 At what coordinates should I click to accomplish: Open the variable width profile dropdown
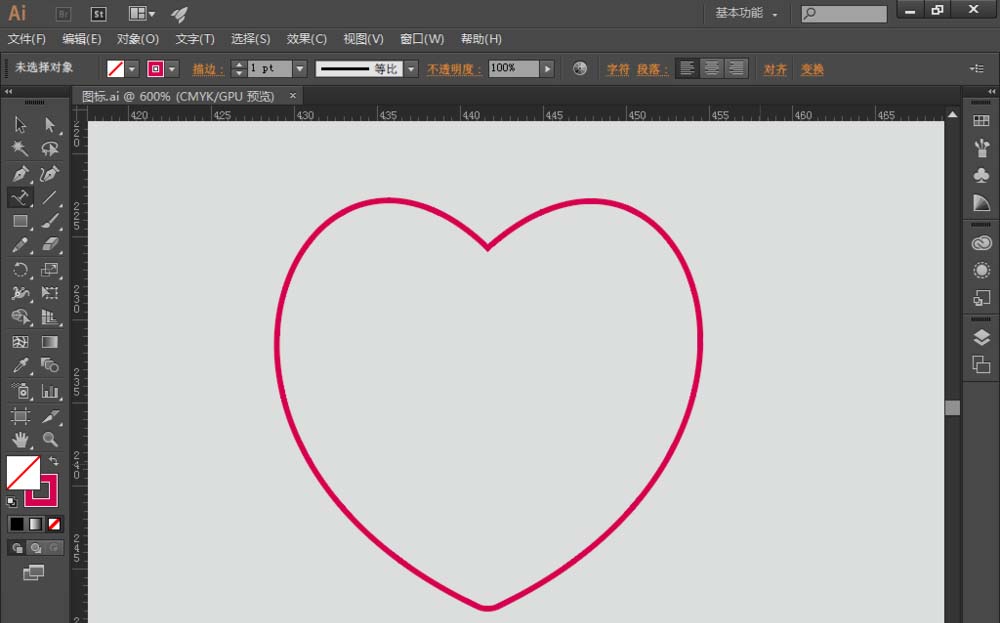(x=411, y=69)
